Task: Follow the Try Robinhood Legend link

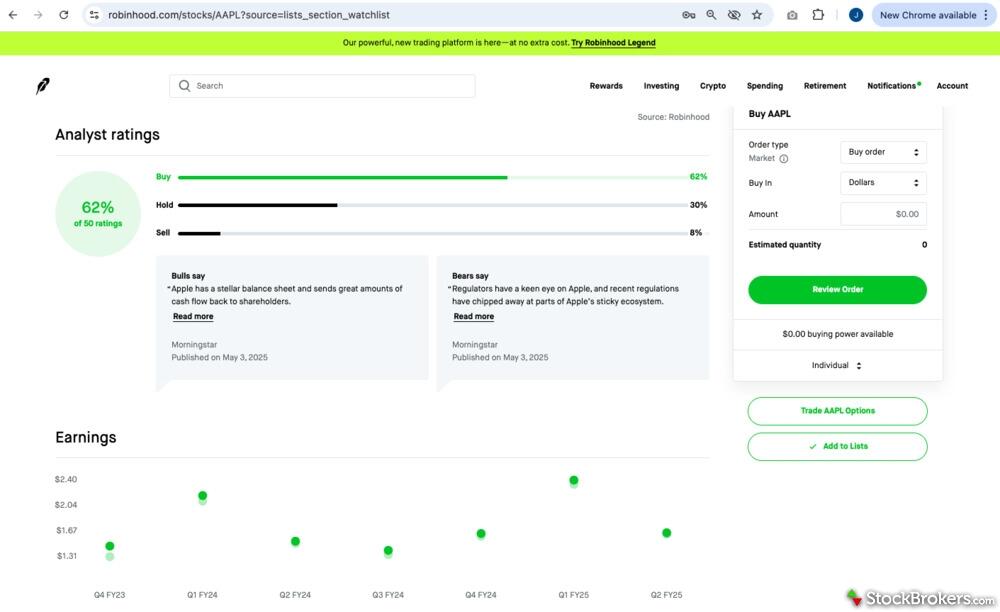Action: tap(613, 43)
